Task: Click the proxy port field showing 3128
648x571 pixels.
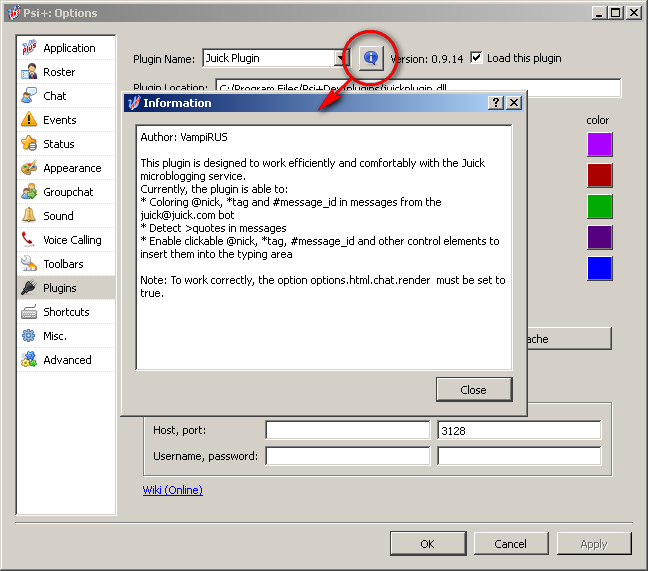Action: (518, 430)
